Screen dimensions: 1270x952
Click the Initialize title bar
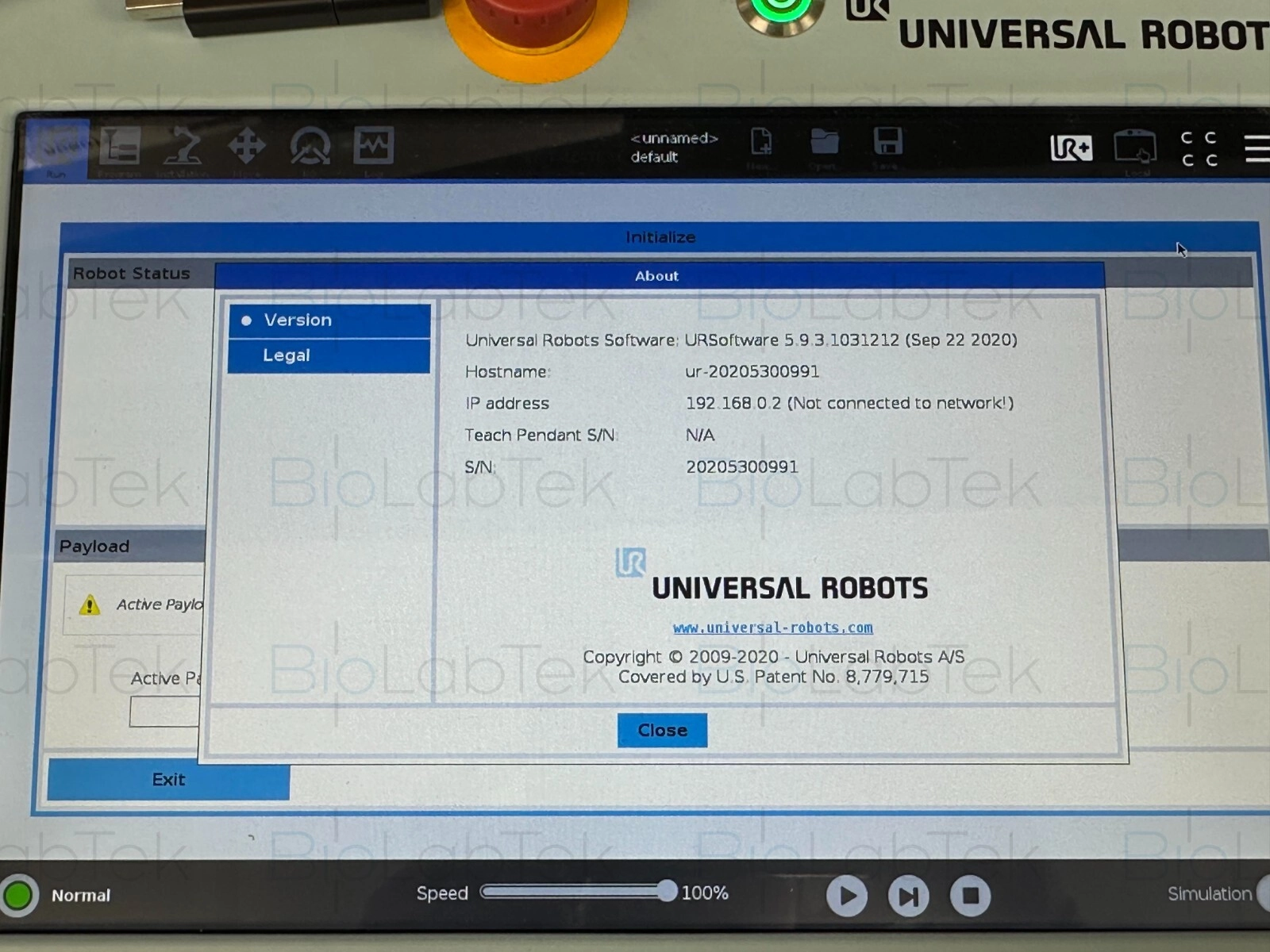(x=660, y=237)
